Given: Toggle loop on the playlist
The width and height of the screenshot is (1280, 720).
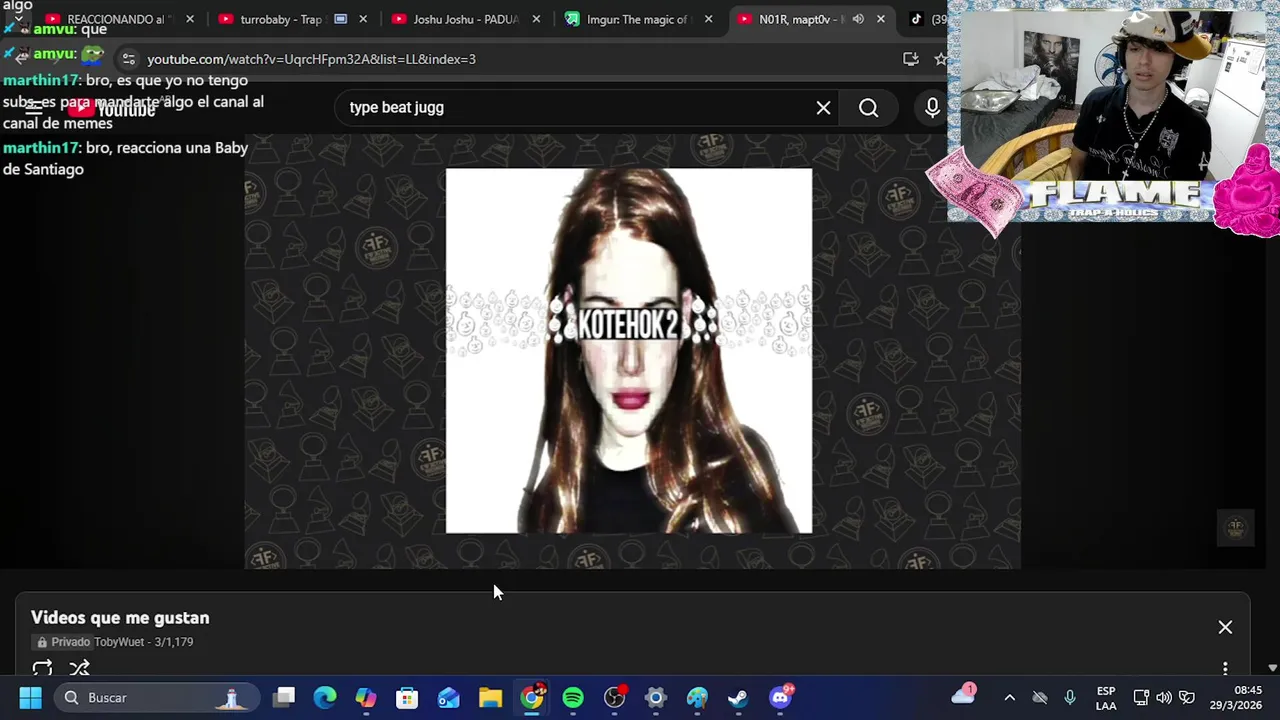Looking at the screenshot, I should click(x=42, y=668).
